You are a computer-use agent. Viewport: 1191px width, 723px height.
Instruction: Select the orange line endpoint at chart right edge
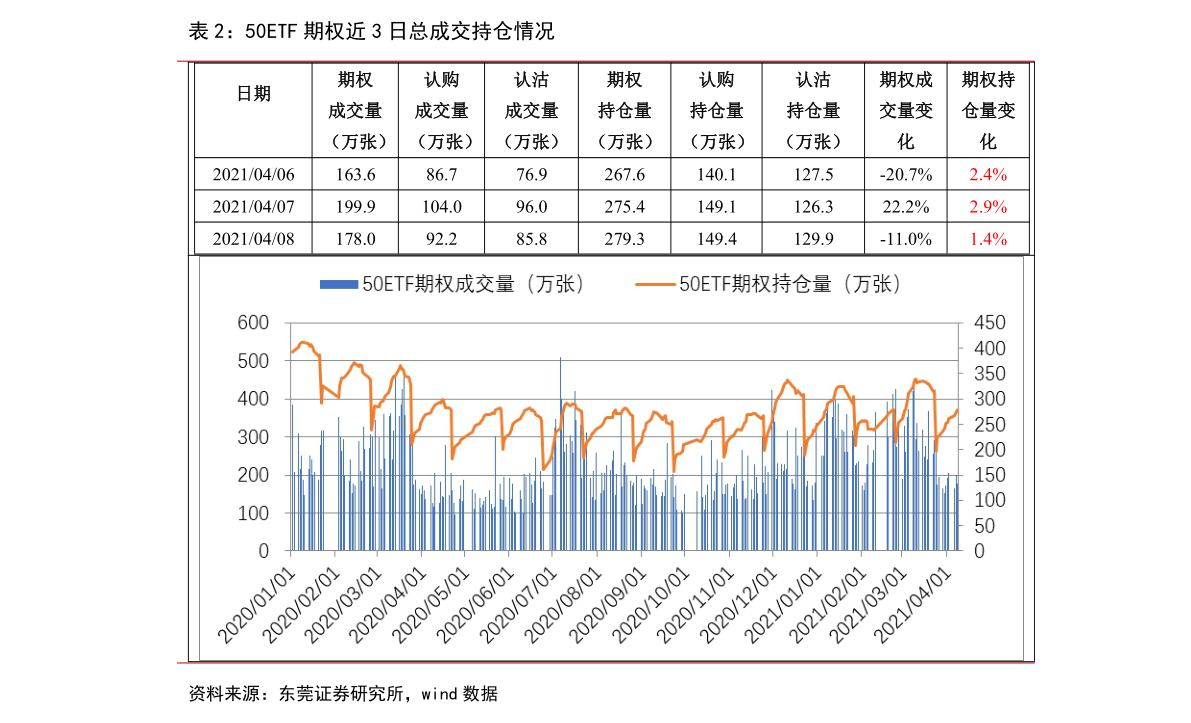957,410
